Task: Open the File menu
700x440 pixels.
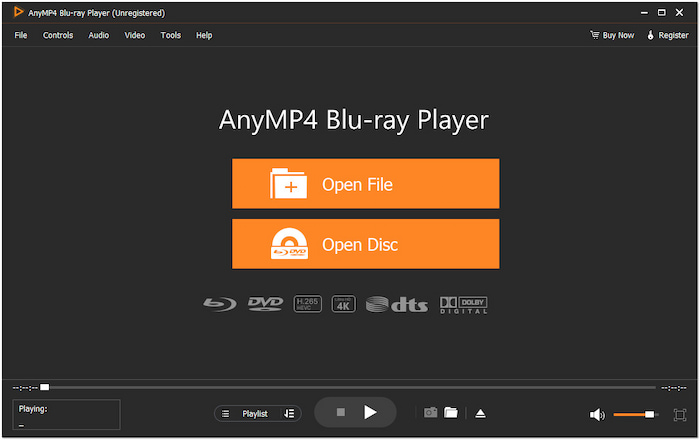Action: [21, 35]
